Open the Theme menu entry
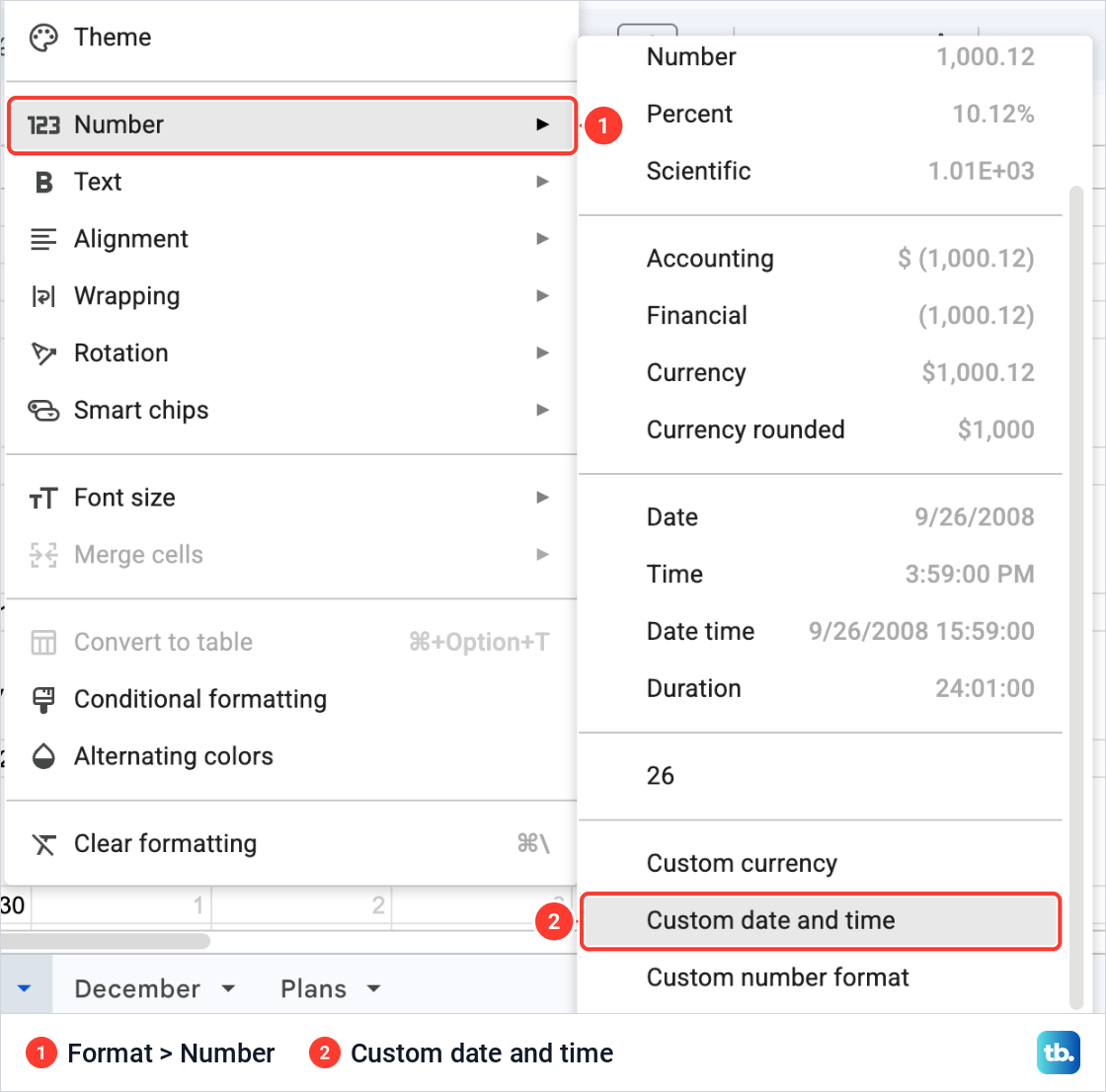Viewport: 1106px width, 1092px height. pyautogui.click(x=290, y=38)
